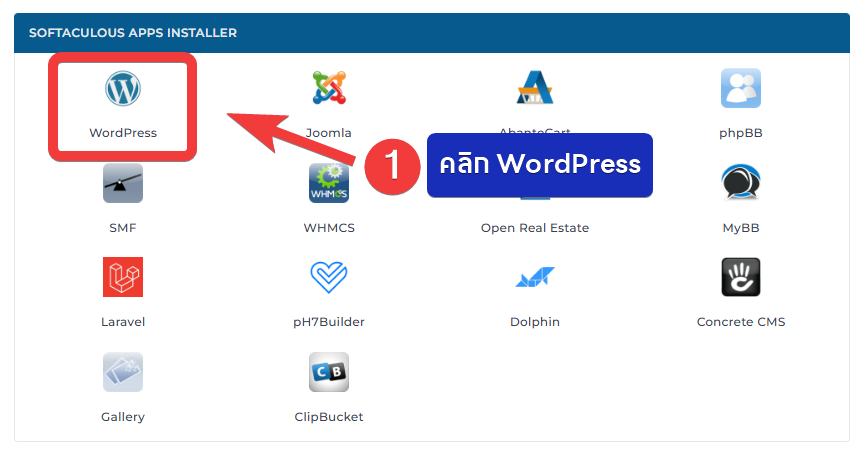Viewport: 863px width, 459px height.
Task: Open the pH7Builder heart icon
Action: point(329,277)
